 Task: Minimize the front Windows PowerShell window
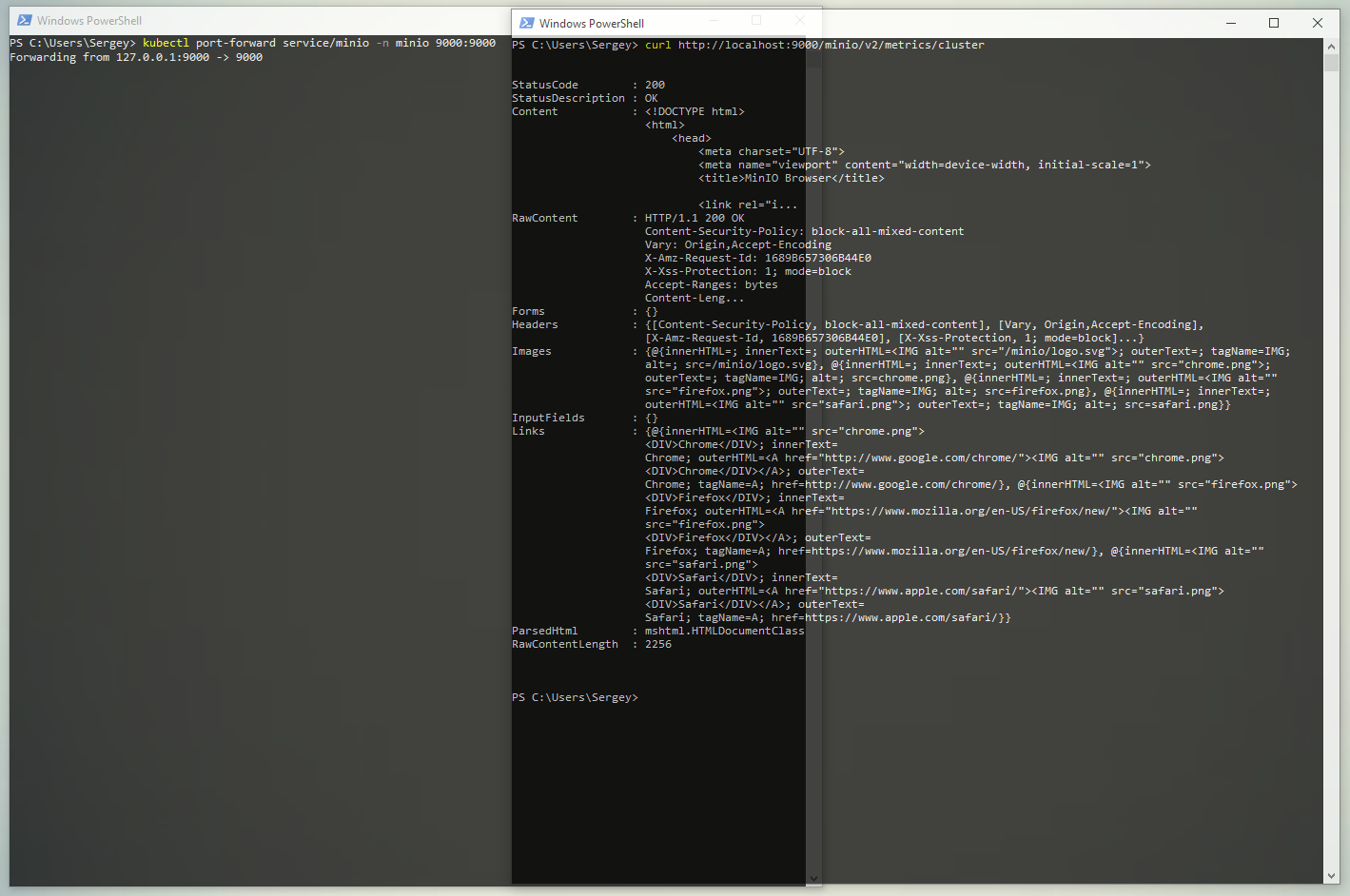[712, 20]
